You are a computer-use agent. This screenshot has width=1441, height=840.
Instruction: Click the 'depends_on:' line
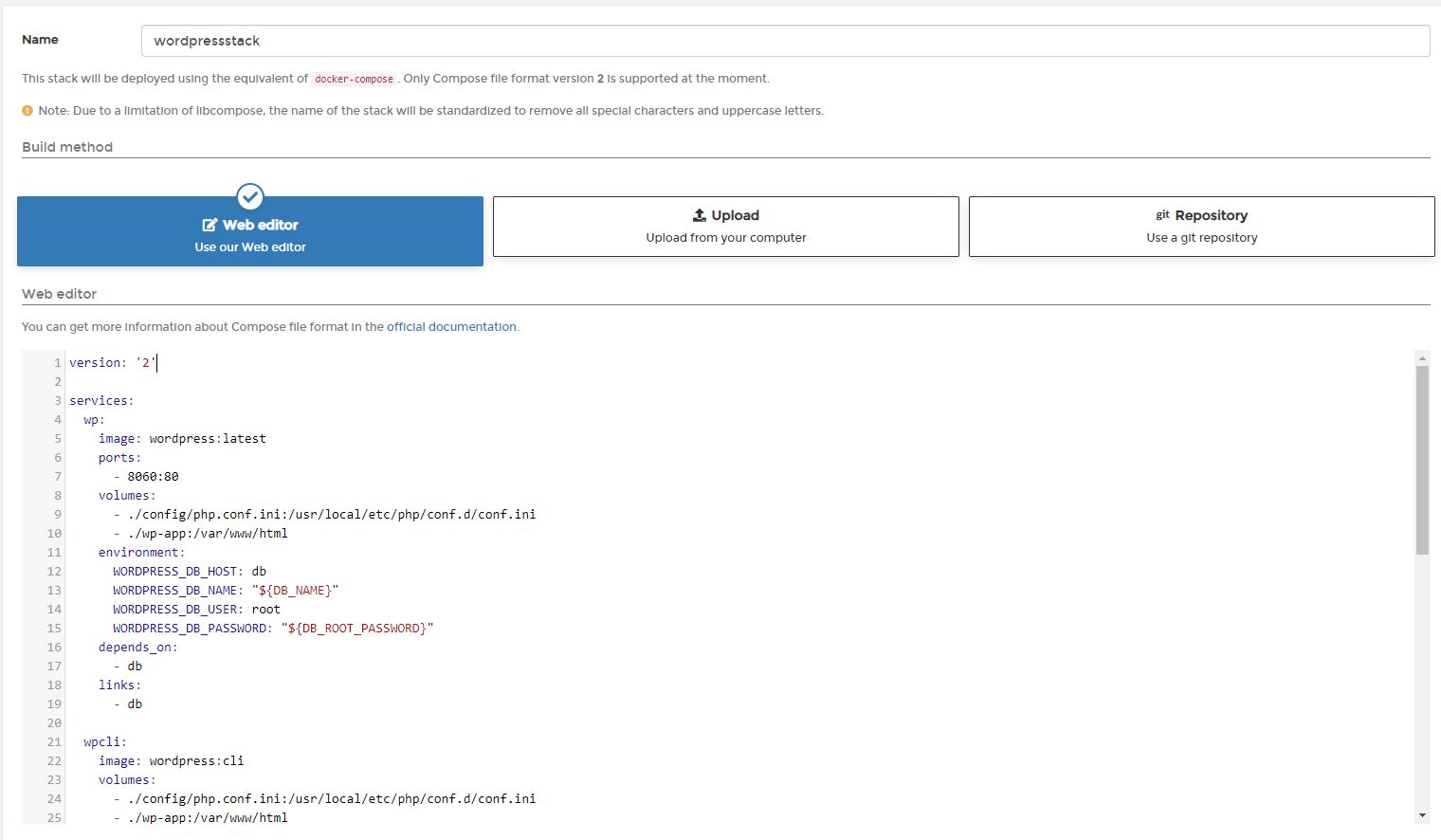click(138, 647)
